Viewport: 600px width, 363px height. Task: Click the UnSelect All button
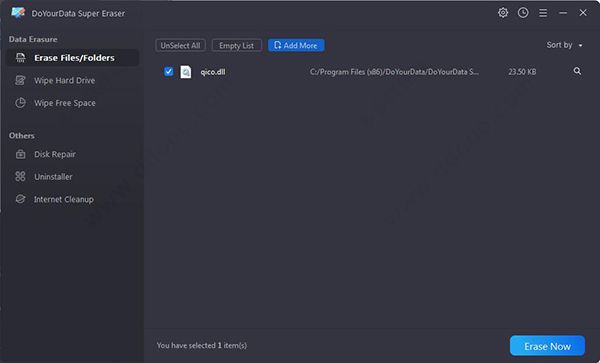(180, 45)
